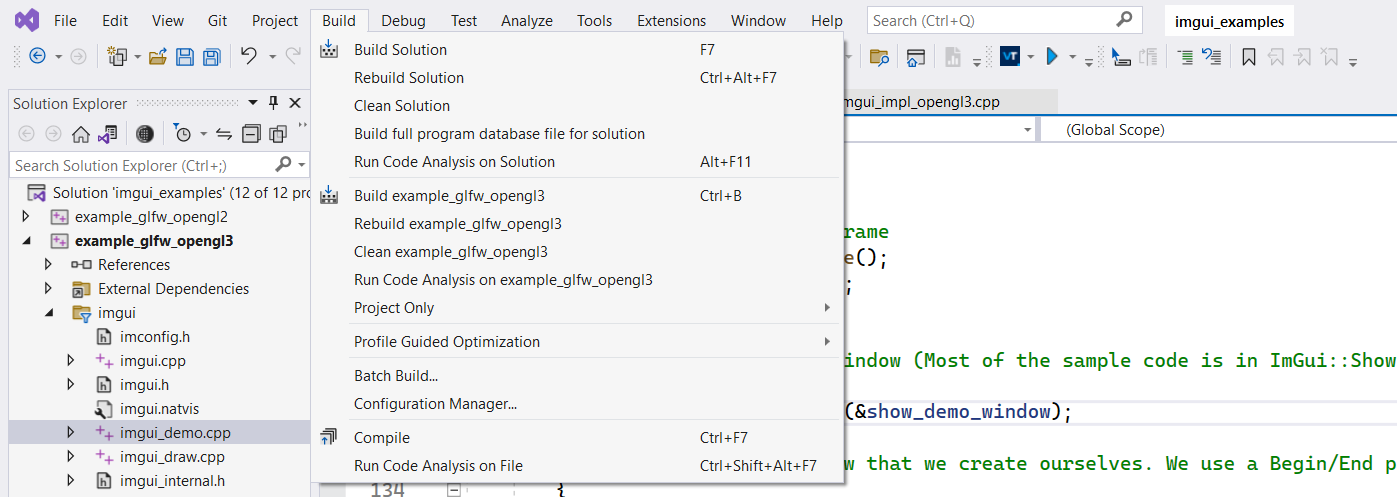Expand the imgui.cpp file node
The image size is (1397, 497).
coord(70,361)
